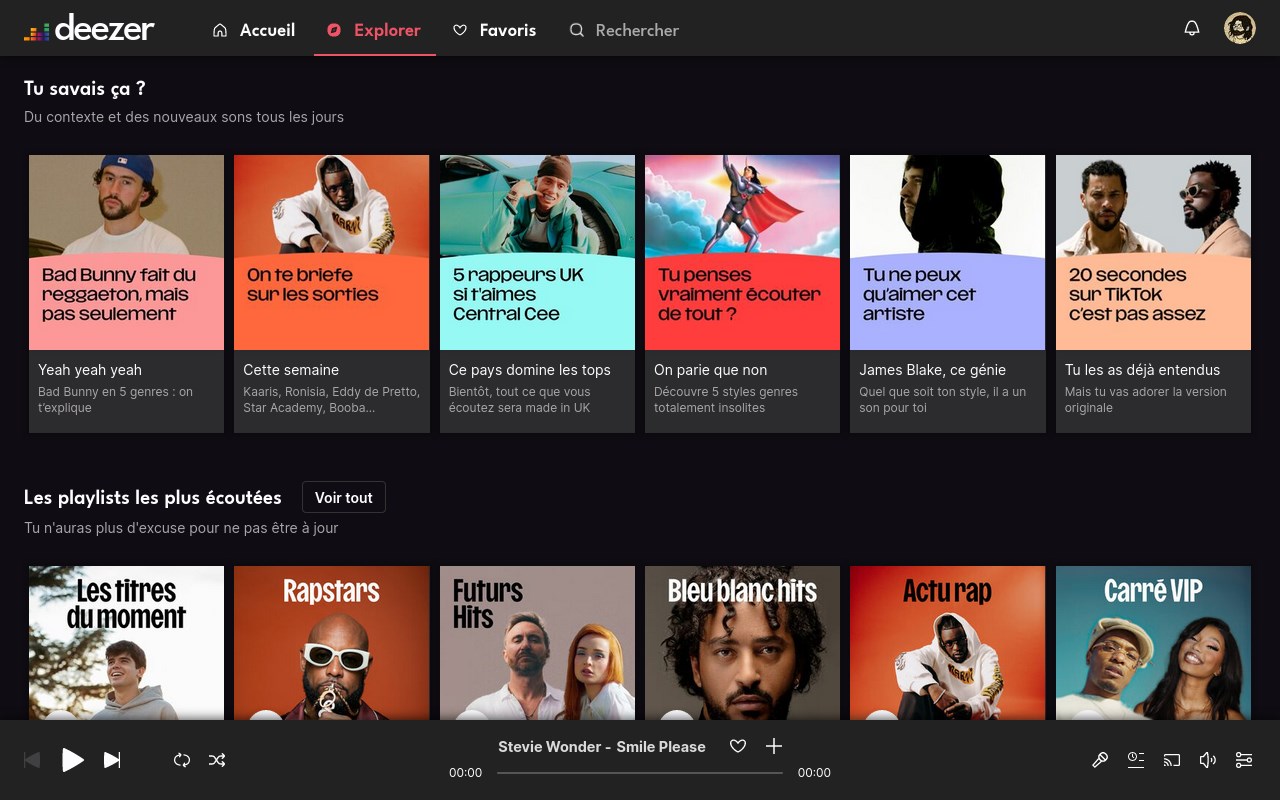Show lyrics with the microphone icon
The image size is (1280, 800).
point(1100,760)
